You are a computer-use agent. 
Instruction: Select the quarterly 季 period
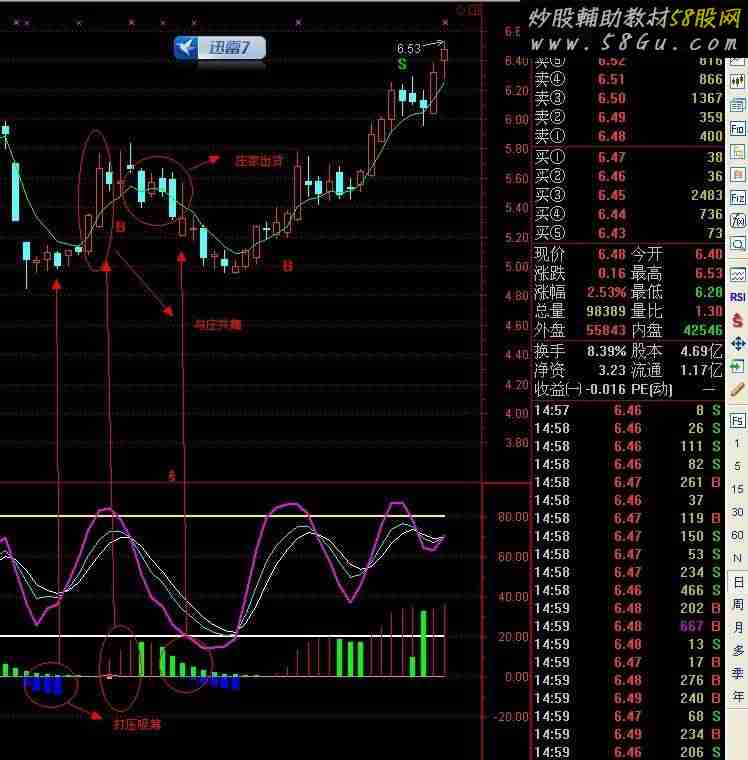737,673
